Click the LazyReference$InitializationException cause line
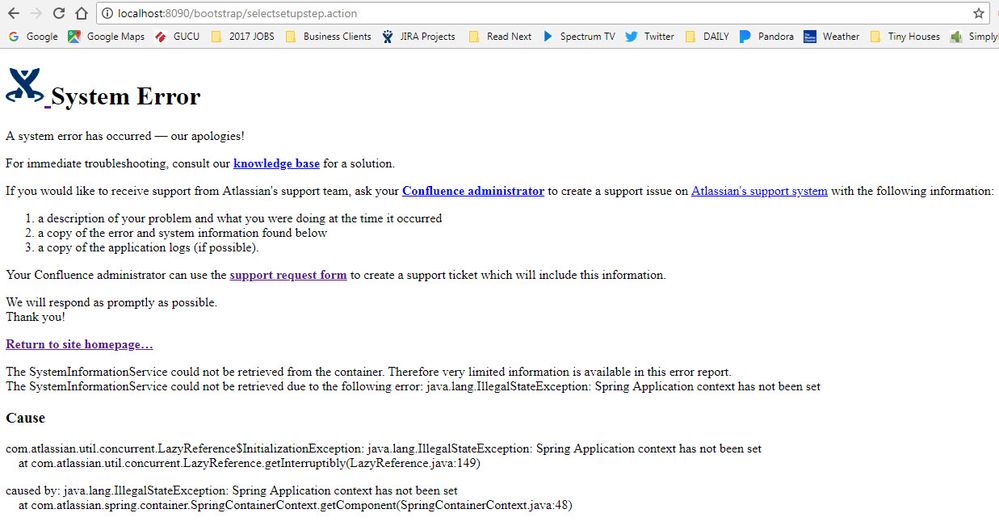Image resolution: width=999 pixels, height=523 pixels. tap(384, 449)
